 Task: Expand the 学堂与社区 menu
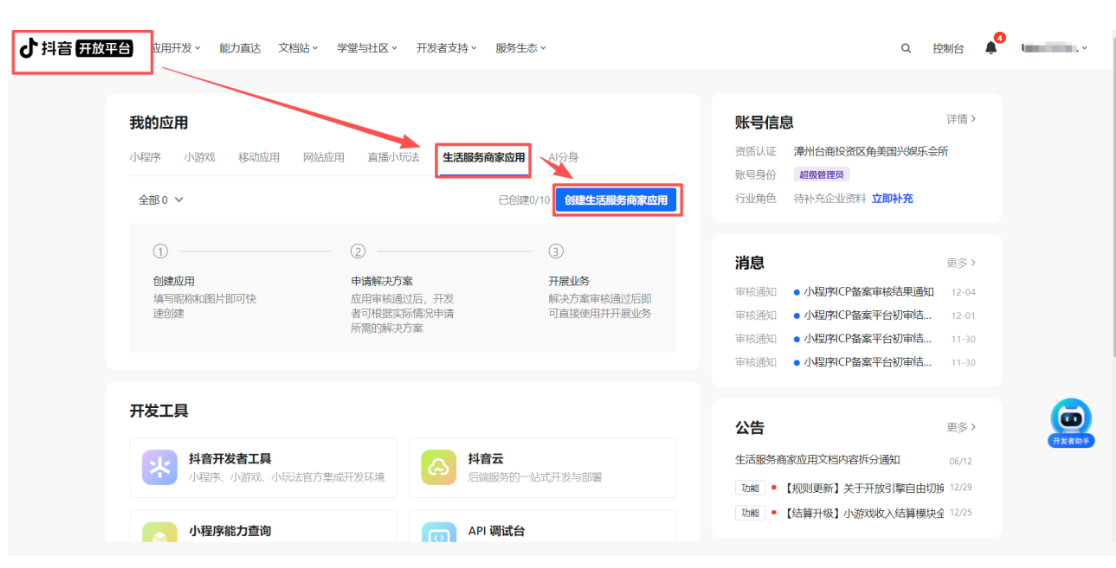[367, 48]
